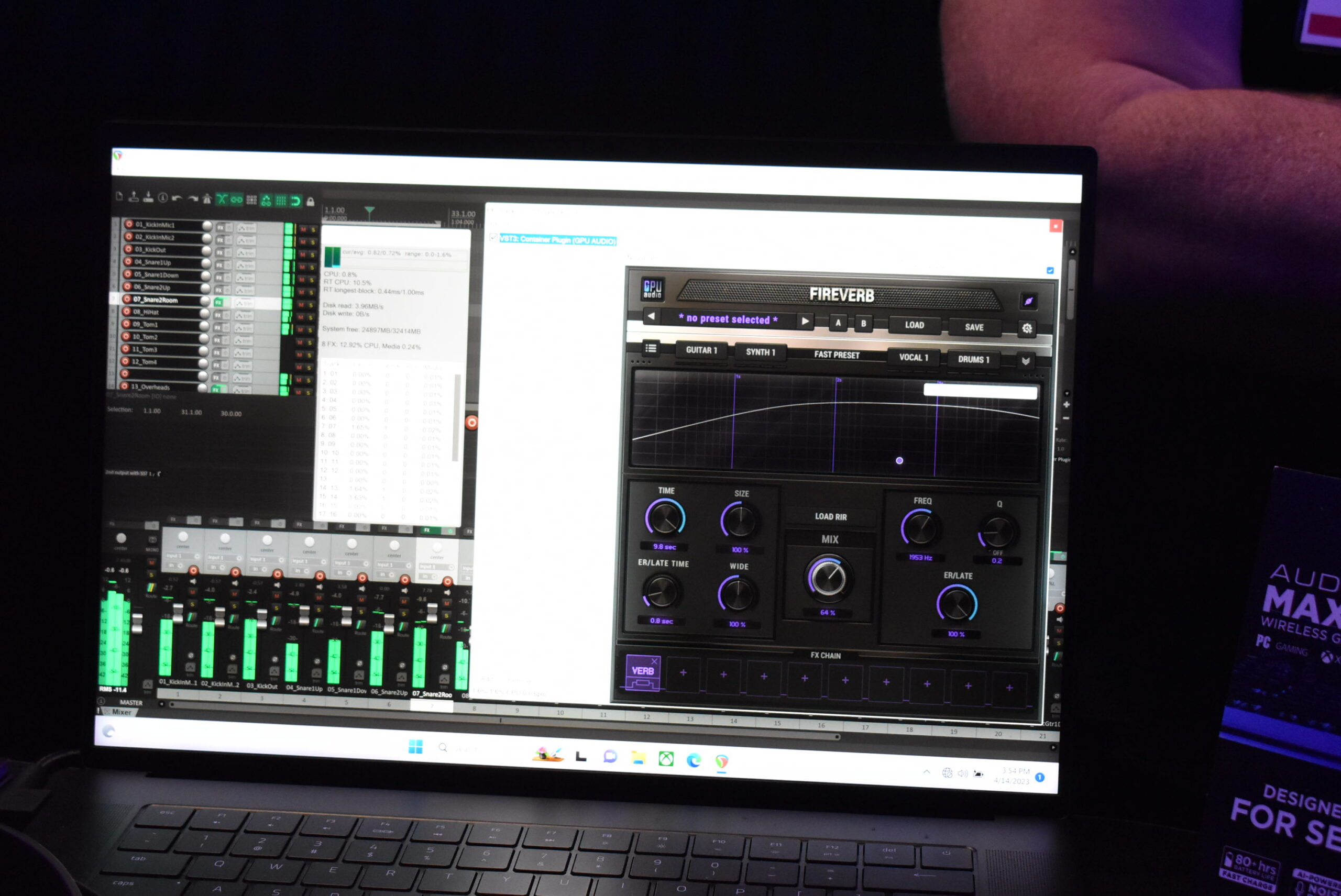Open the 'no preset selected' preset list
Viewport: 1341px width, 896px height.
pyautogui.click(x=728, y=319)
